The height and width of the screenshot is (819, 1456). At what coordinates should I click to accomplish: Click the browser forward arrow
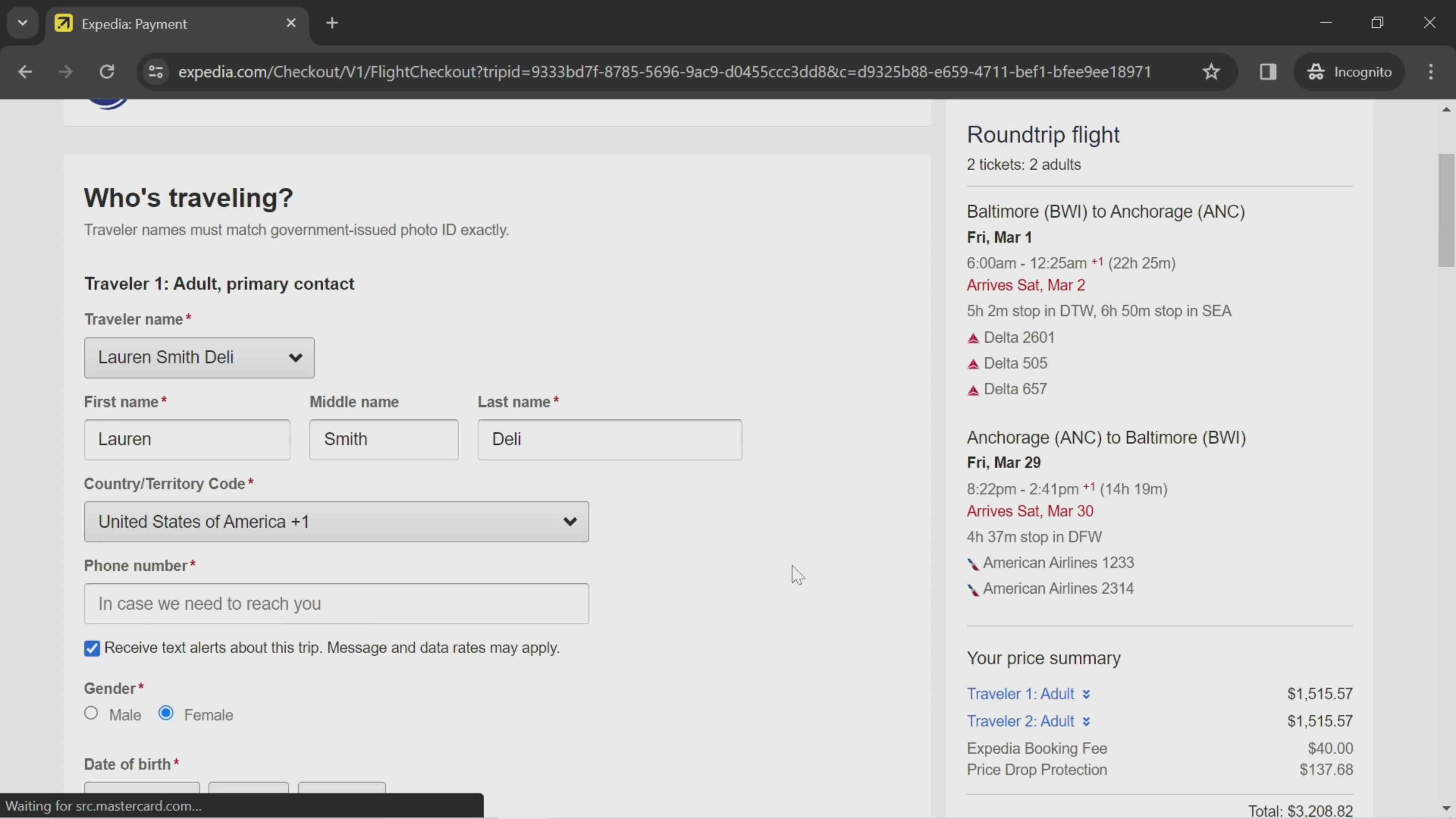(x=66, y=72)
